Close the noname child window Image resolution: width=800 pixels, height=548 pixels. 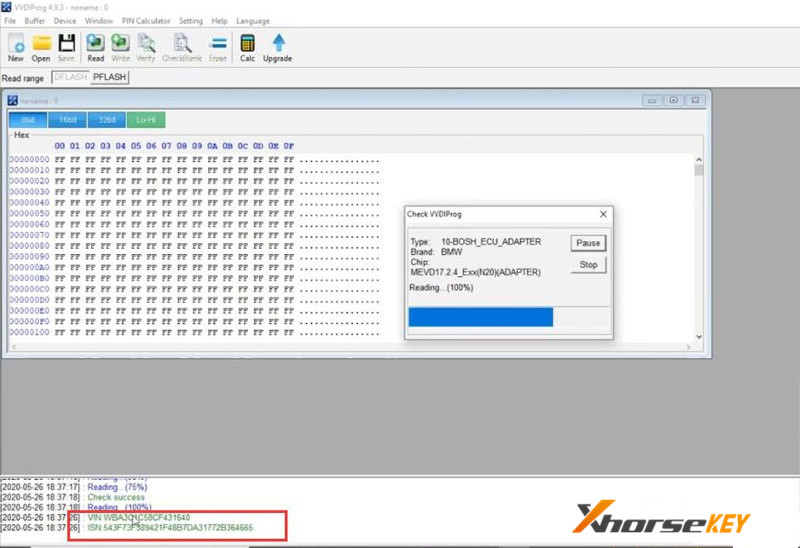695,101
